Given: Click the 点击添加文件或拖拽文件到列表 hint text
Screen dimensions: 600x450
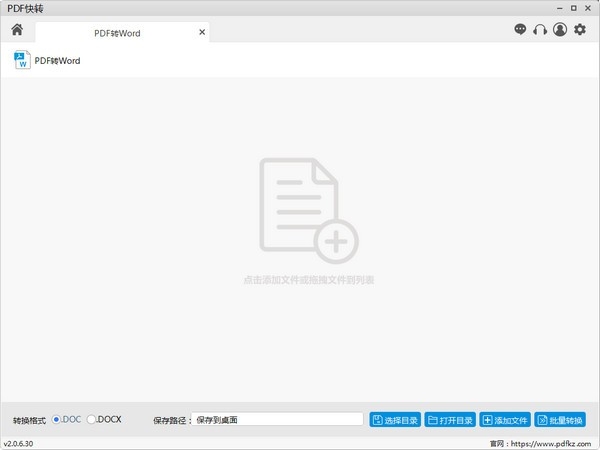Looking at the screenshot, I should coord(309,280).
